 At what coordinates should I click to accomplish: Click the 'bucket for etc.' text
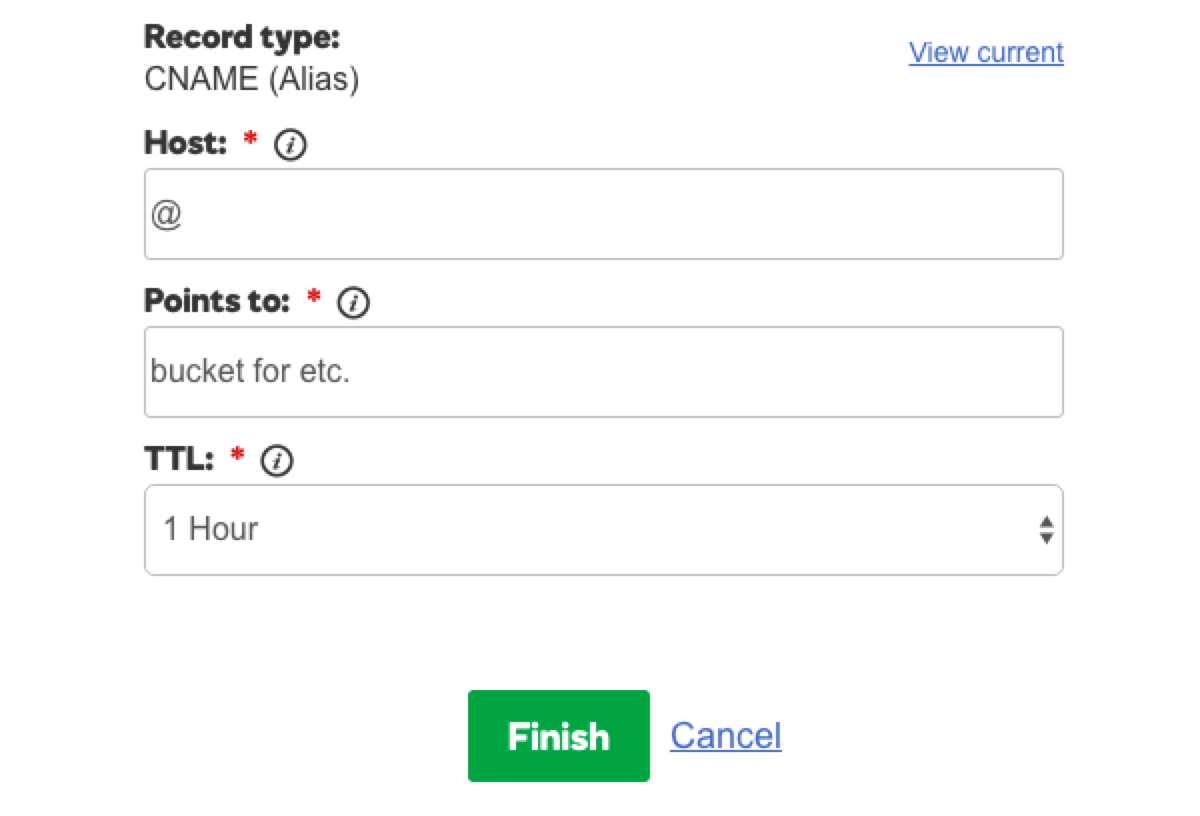[x=250, y=372]
